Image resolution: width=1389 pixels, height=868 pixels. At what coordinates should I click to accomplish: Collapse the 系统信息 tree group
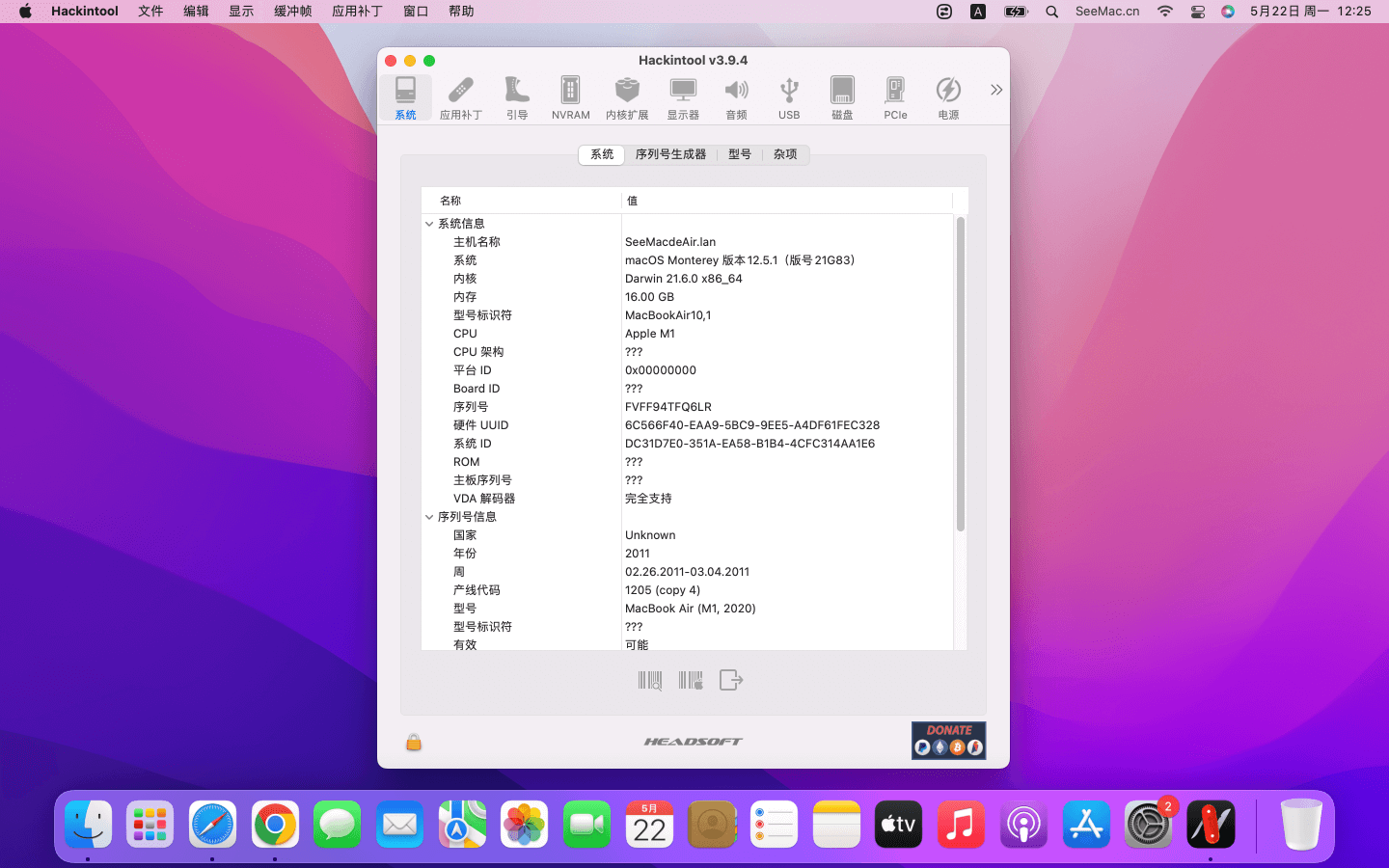tap(429, 224)
